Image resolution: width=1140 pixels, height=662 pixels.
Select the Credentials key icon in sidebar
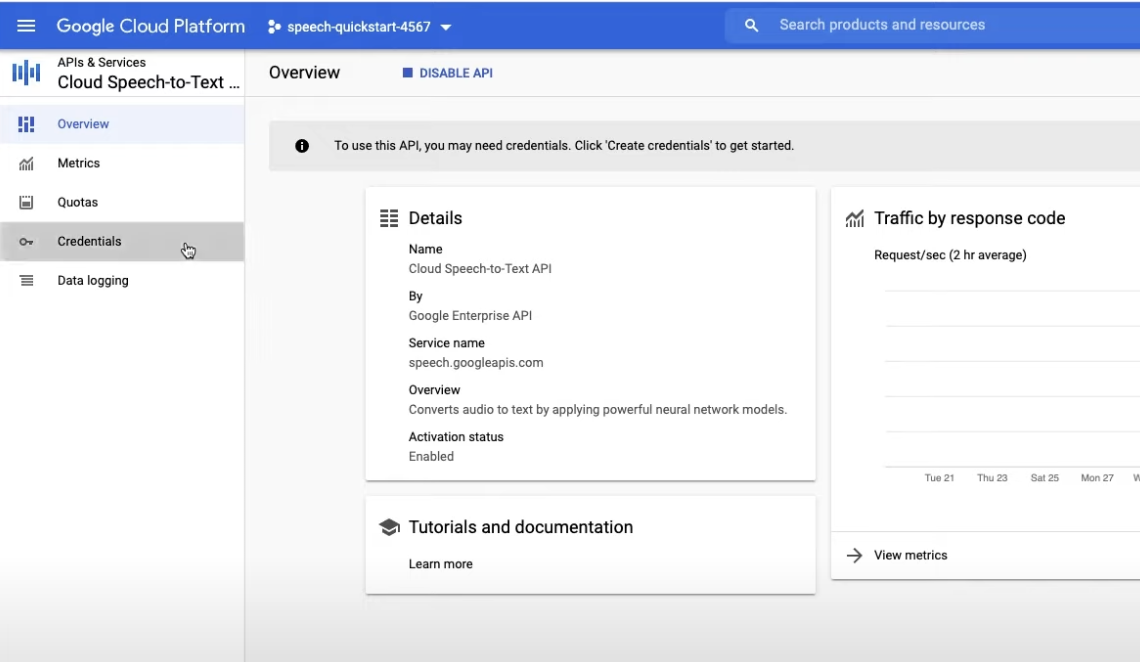[x=27, y=241]
